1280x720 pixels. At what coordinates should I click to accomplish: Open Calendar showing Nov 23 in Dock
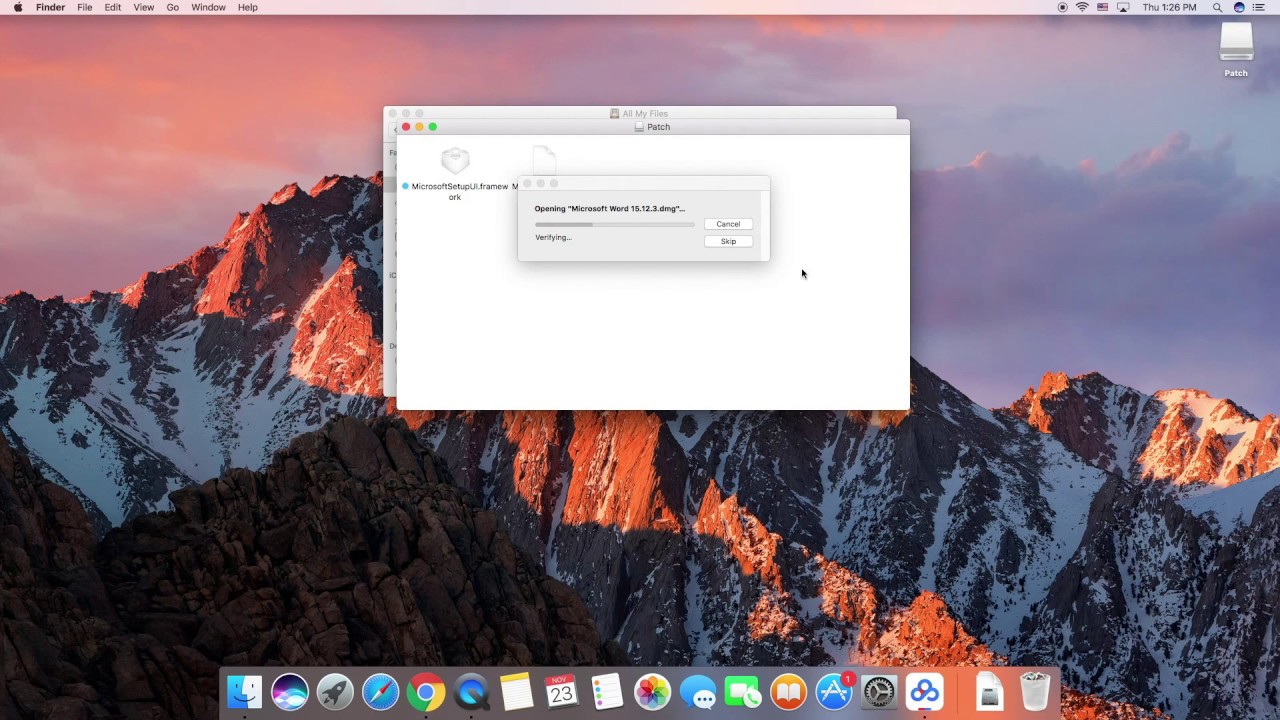tap(562, 692)
